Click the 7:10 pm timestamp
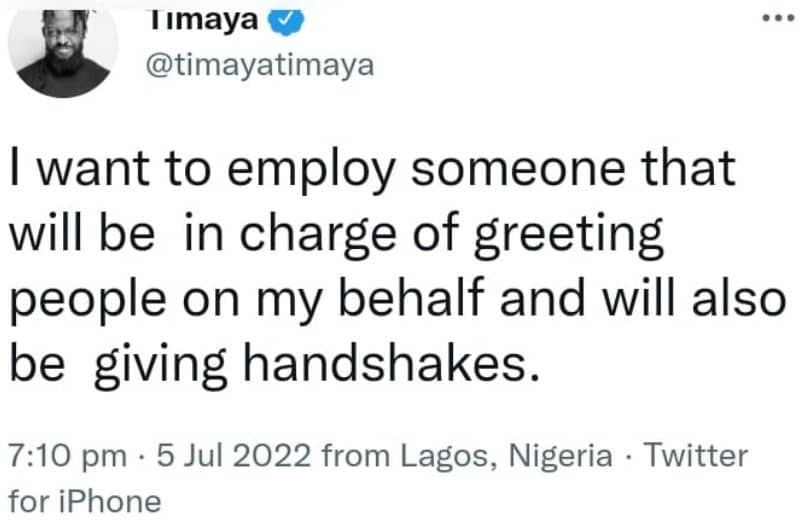The image size is (802, 525). (66, 456)
